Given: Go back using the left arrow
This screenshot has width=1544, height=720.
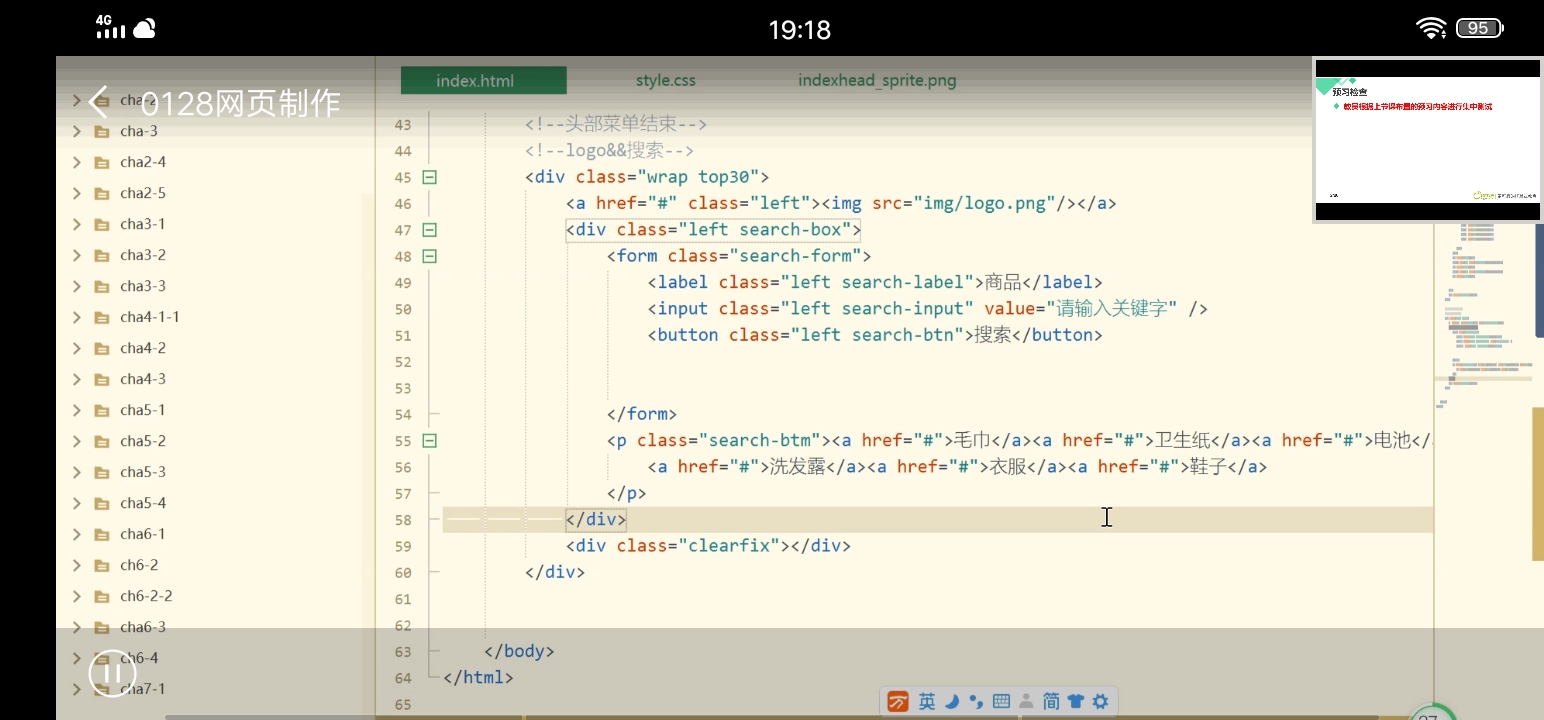Looking at the screenshot, I should [x=98, y=101].
